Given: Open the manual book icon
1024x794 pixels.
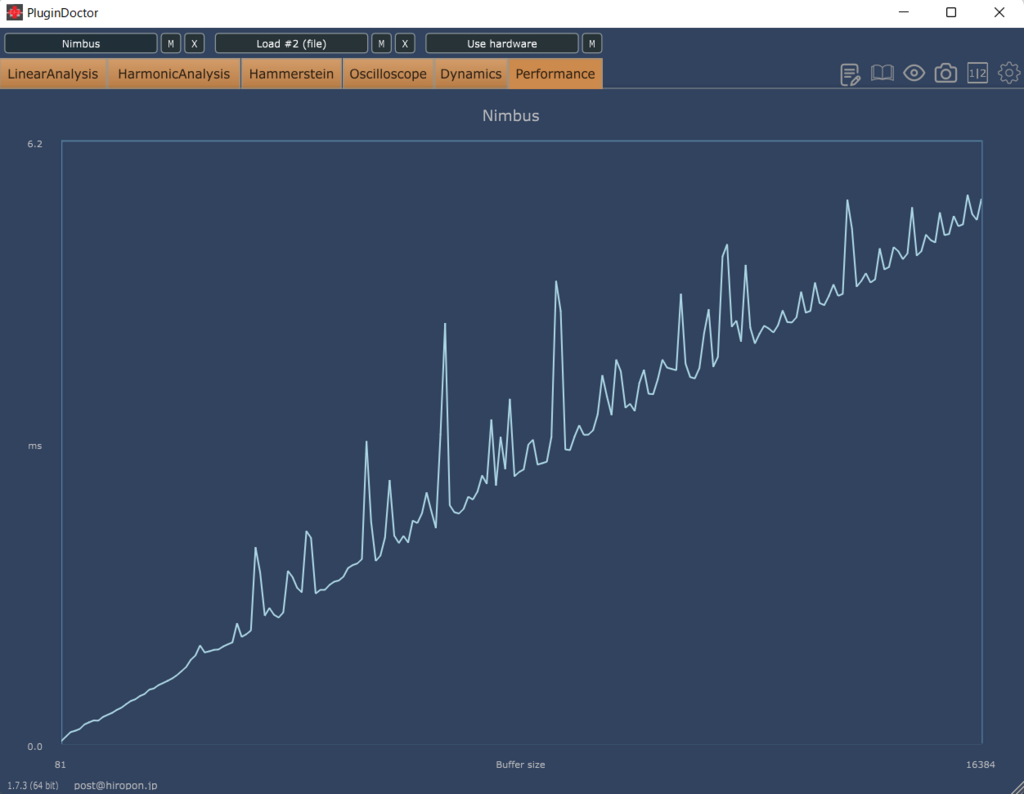Looking at the screenshot, I should (882, 73).
